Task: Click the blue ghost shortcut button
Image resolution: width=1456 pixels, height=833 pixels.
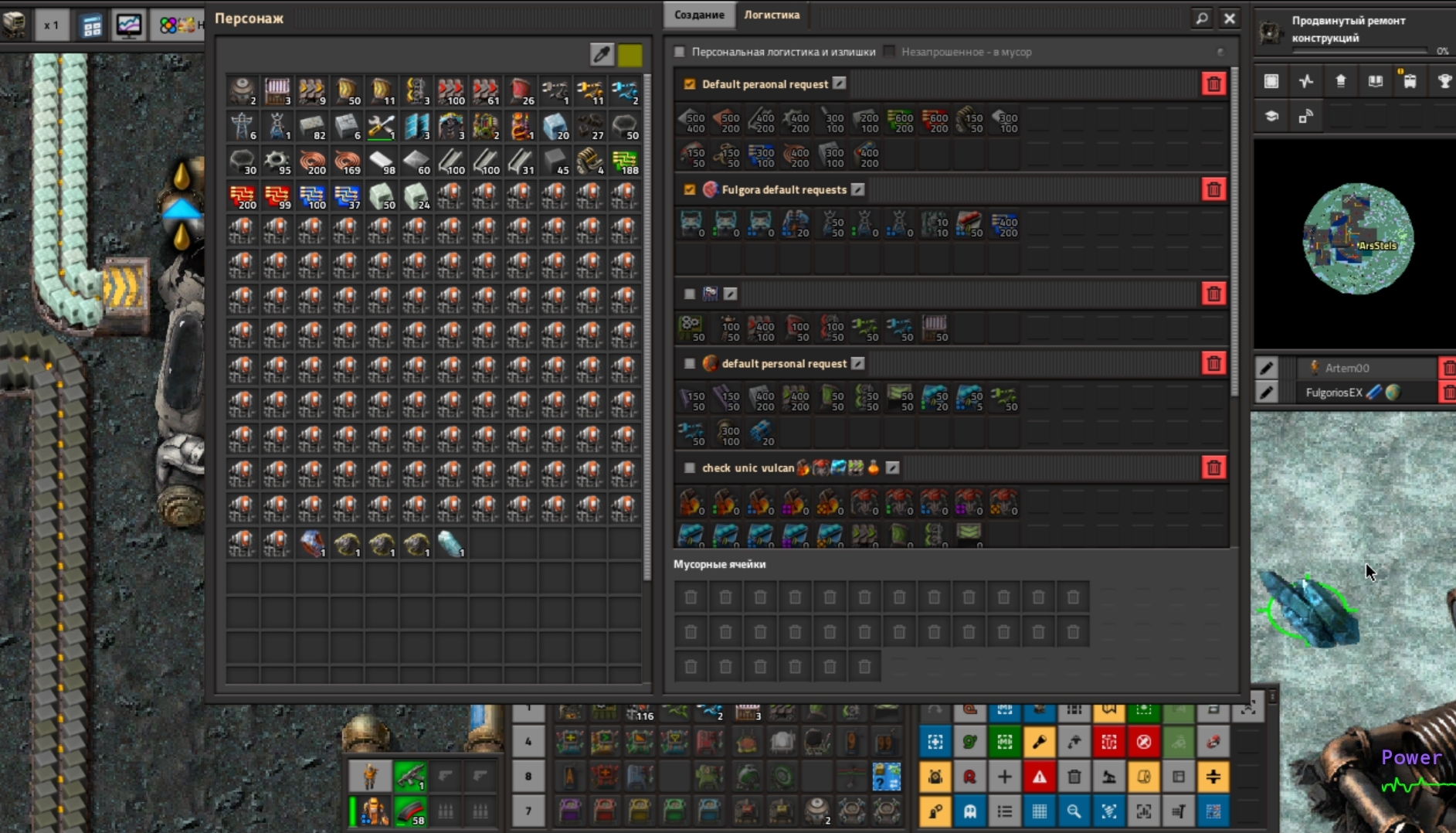Action: pos(970,811)
